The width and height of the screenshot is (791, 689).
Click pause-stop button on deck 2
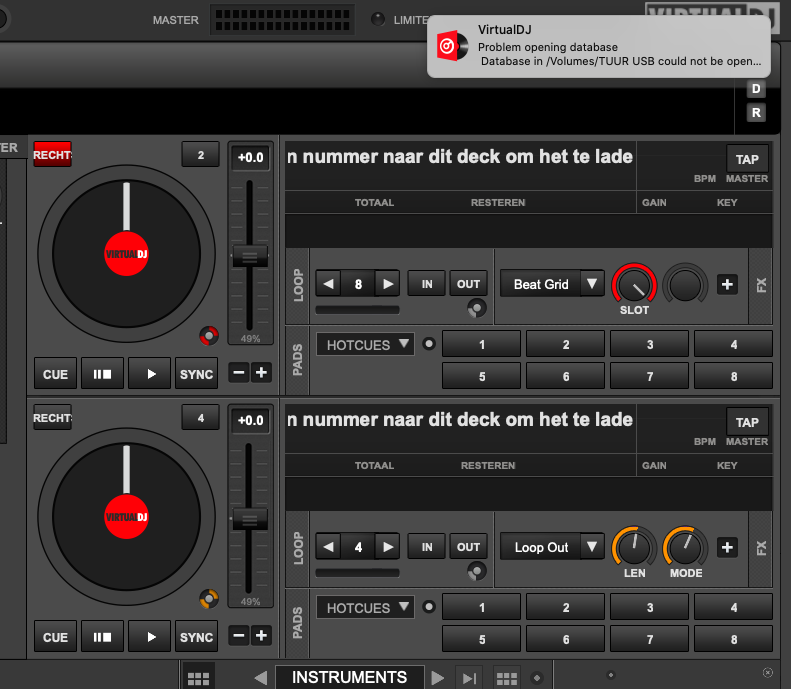(102, 374)
